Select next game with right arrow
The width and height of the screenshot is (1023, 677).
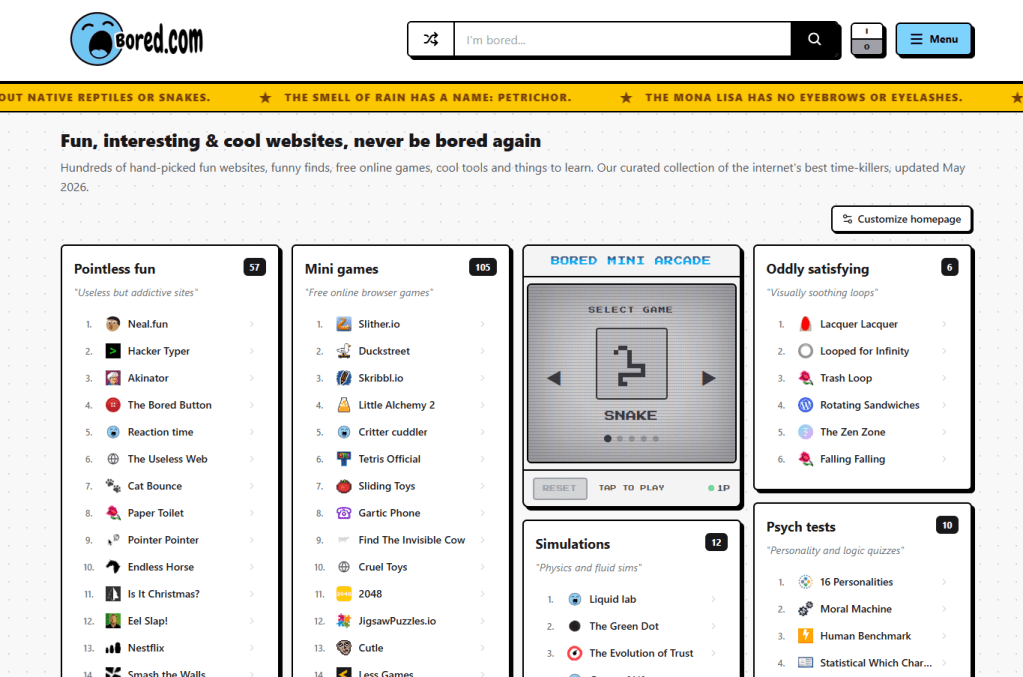pos(709,378)
